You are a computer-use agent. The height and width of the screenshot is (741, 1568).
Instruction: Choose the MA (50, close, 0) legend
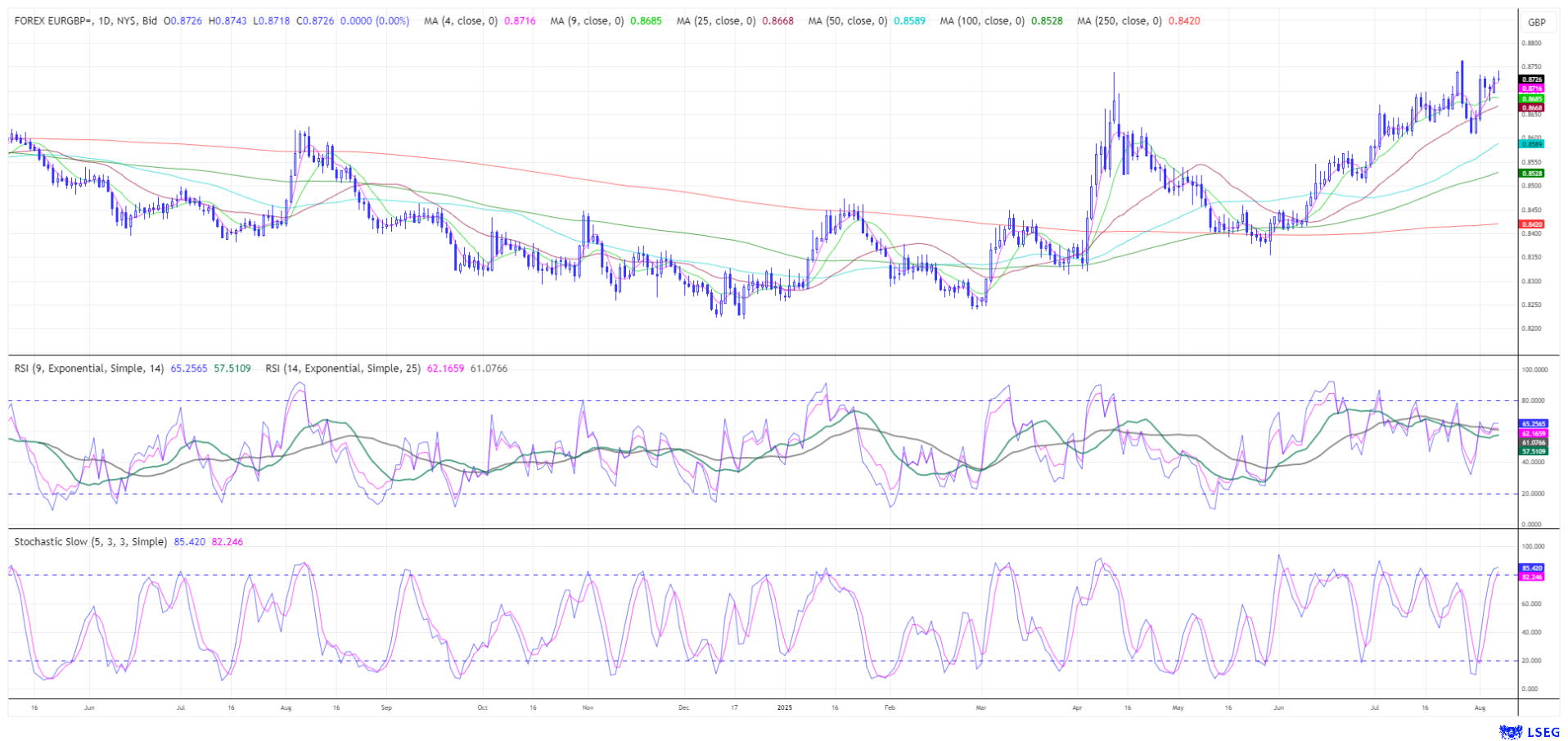(x=847, y=21)
